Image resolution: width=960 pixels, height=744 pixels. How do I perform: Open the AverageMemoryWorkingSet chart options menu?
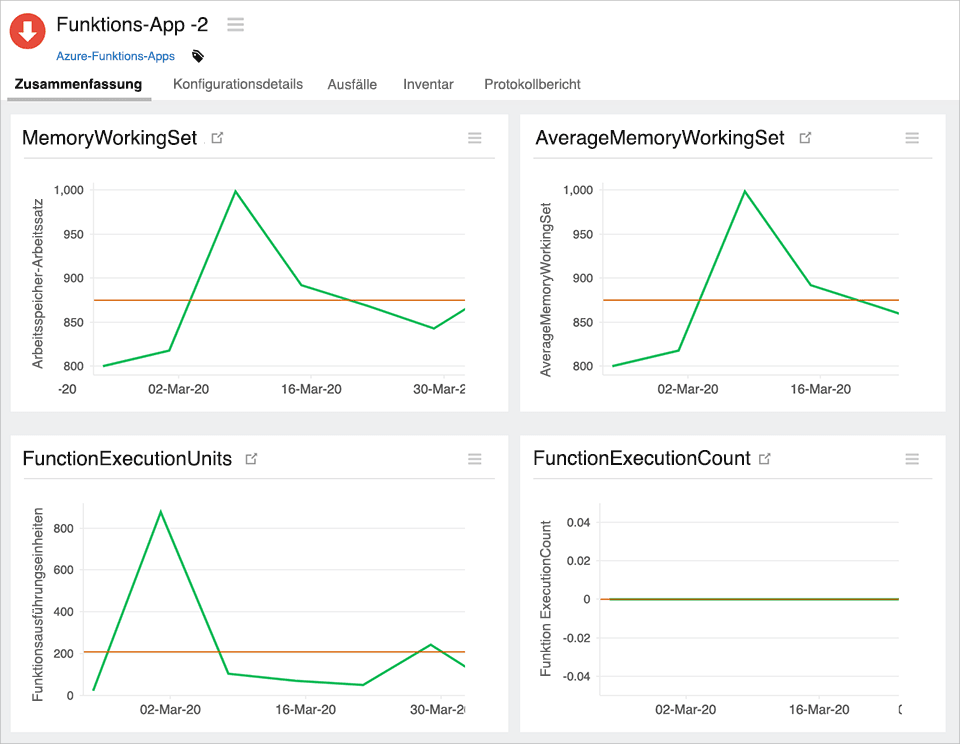912,138
